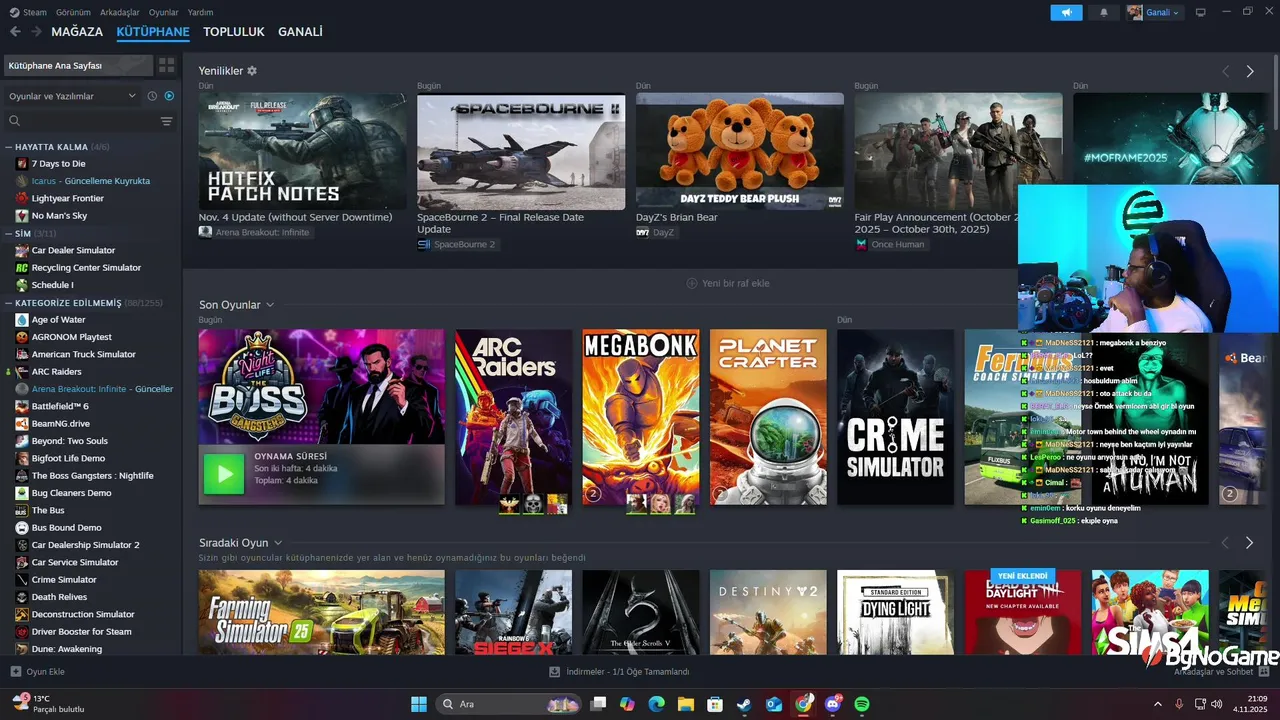Switch to TOPLULUK tab
The image size is (1280, 720).
click(x=234, y=32)
